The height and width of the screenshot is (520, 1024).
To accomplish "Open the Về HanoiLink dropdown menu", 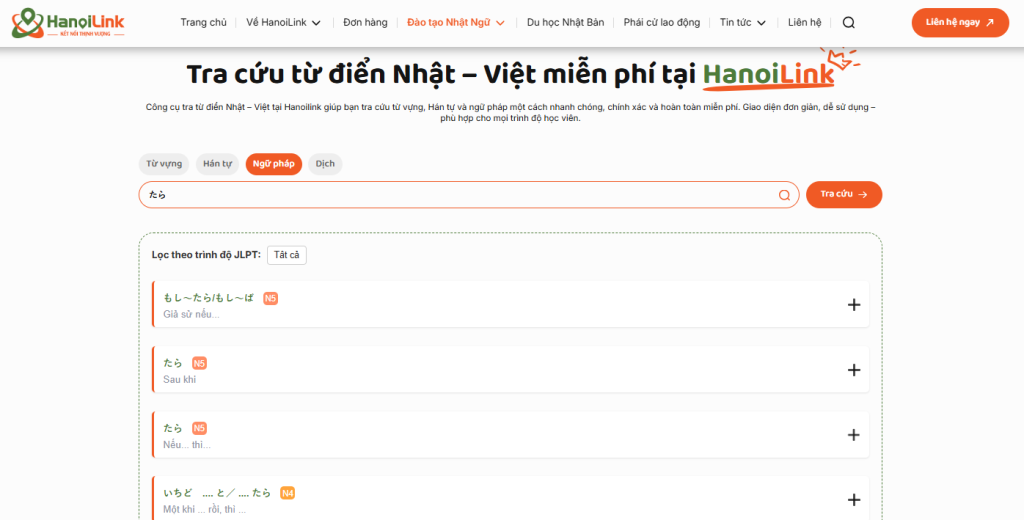I will pyautogui.click(x=283, y=22).
